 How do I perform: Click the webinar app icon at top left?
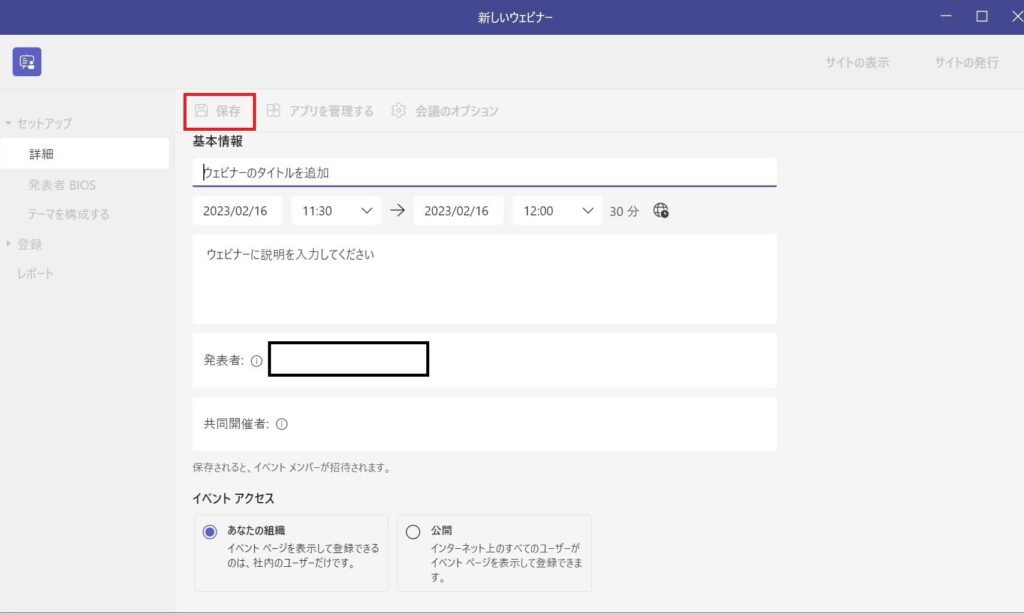[27, 62]
